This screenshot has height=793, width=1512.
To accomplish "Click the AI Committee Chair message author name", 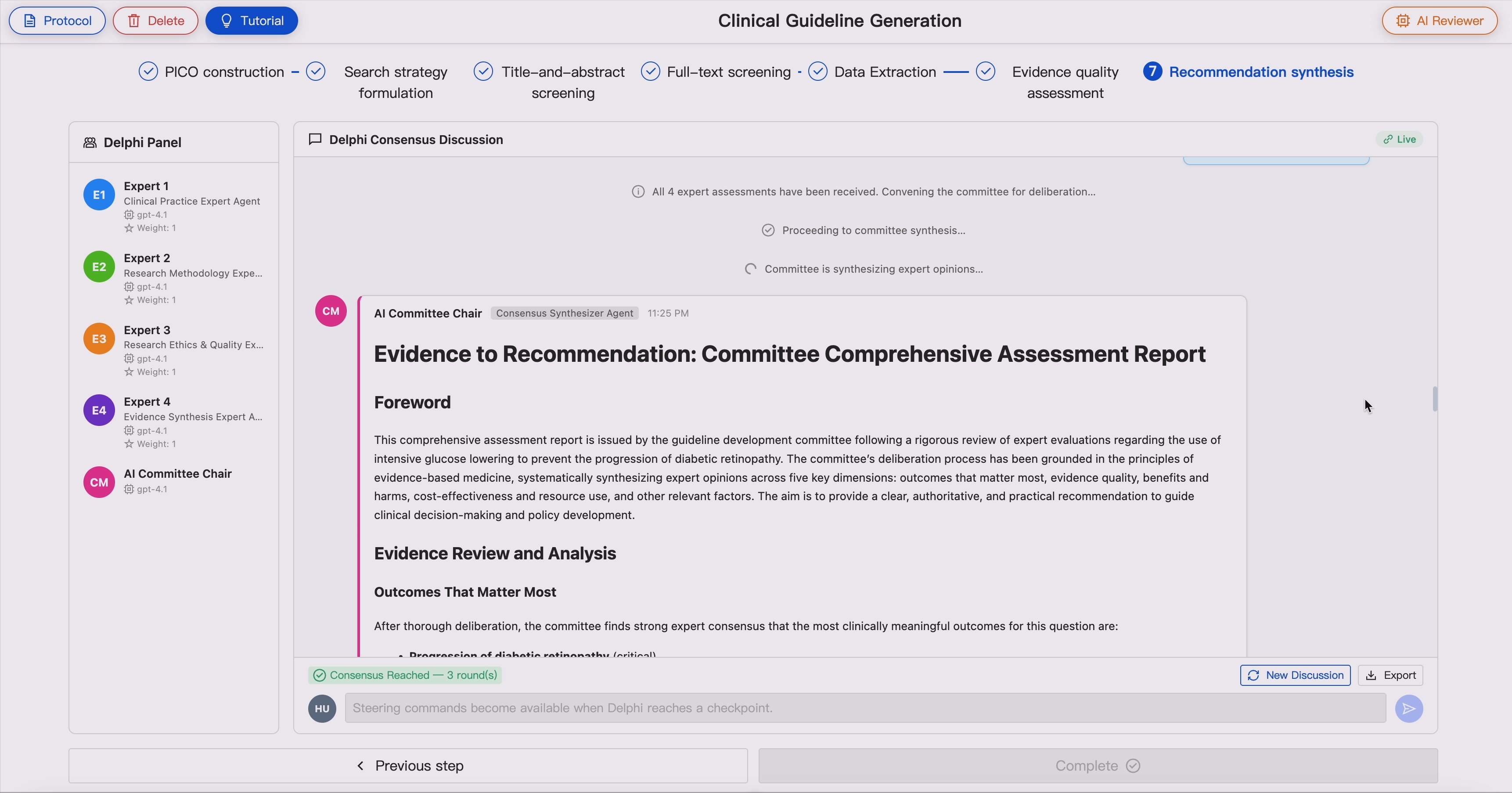I will [x=428, y=314].
